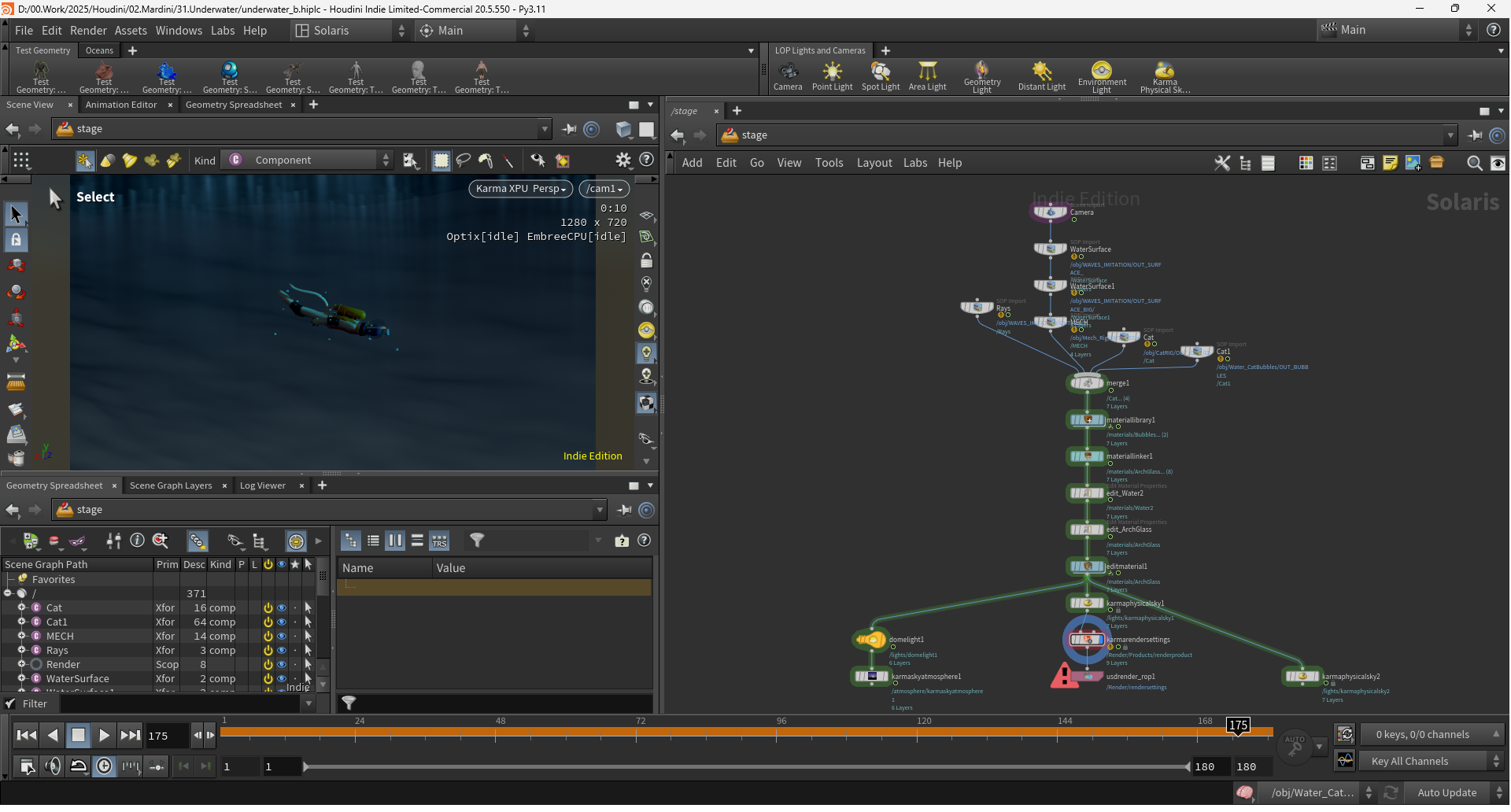Switch to the Scene Graph Layers tab
1511x812 pixels.
click(171, 485)
